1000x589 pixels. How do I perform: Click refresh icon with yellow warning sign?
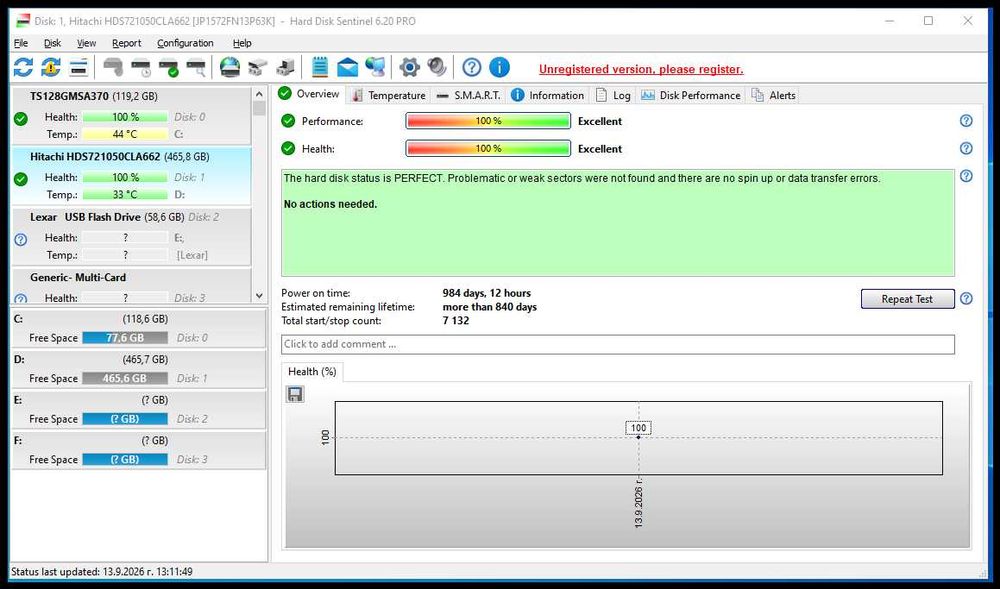[x=51, y=67]
